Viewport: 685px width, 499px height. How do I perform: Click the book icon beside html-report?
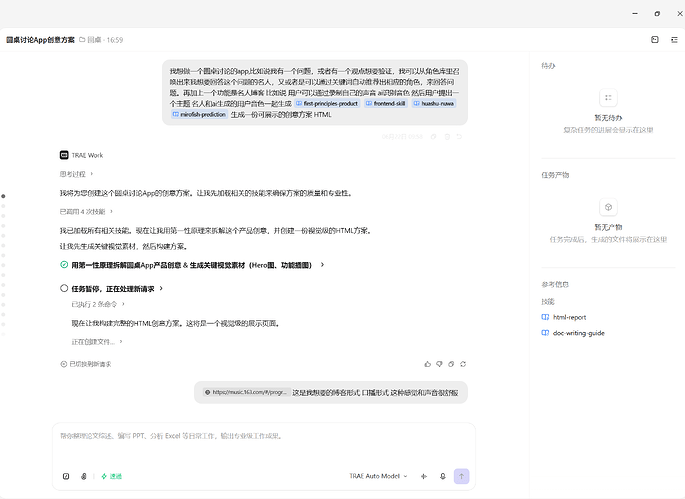[x=545, y=317]
